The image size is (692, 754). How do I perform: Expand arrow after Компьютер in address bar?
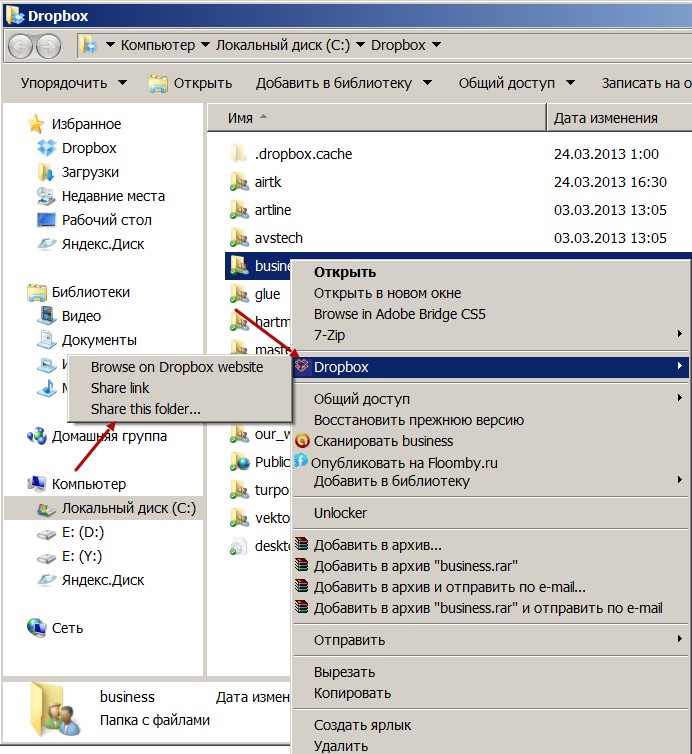point(205,45)
